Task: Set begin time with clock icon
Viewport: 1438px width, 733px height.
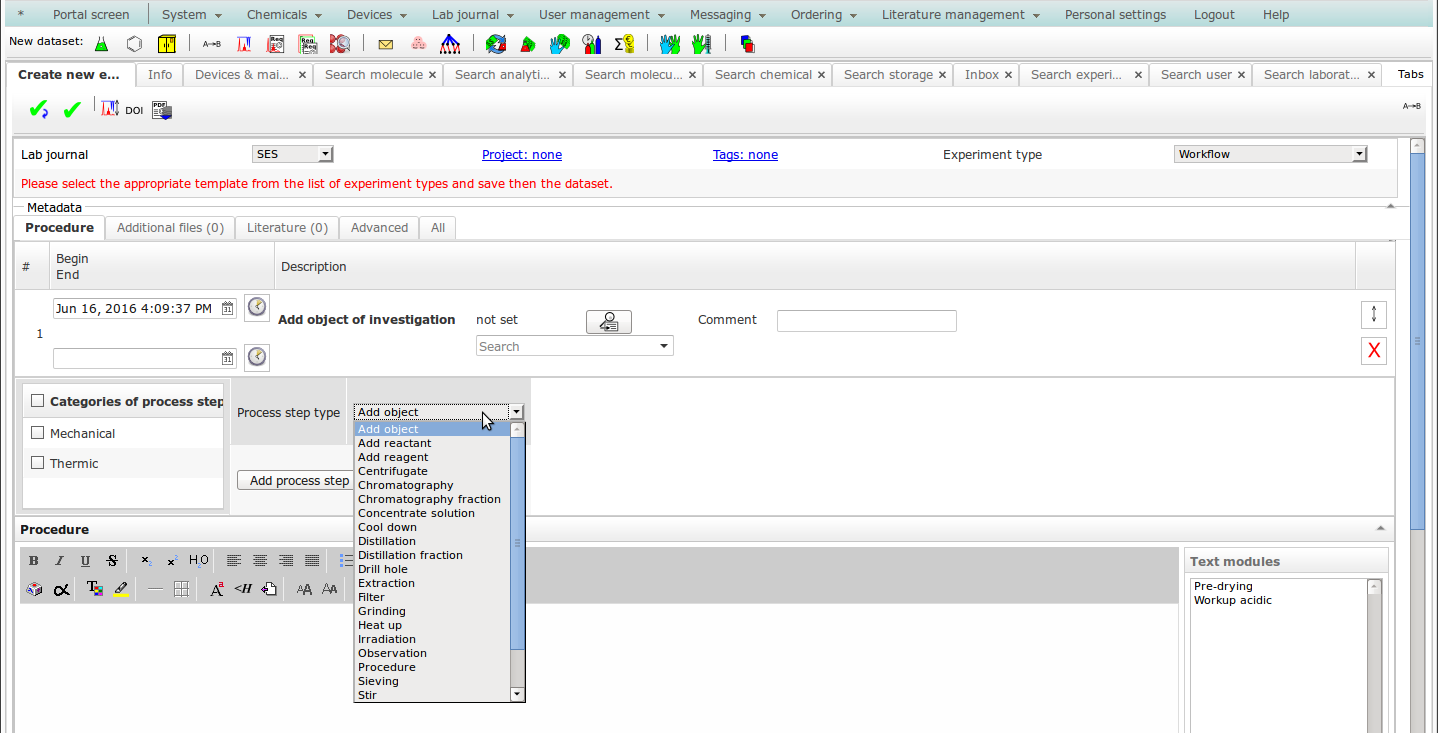Action: point(257,307)
